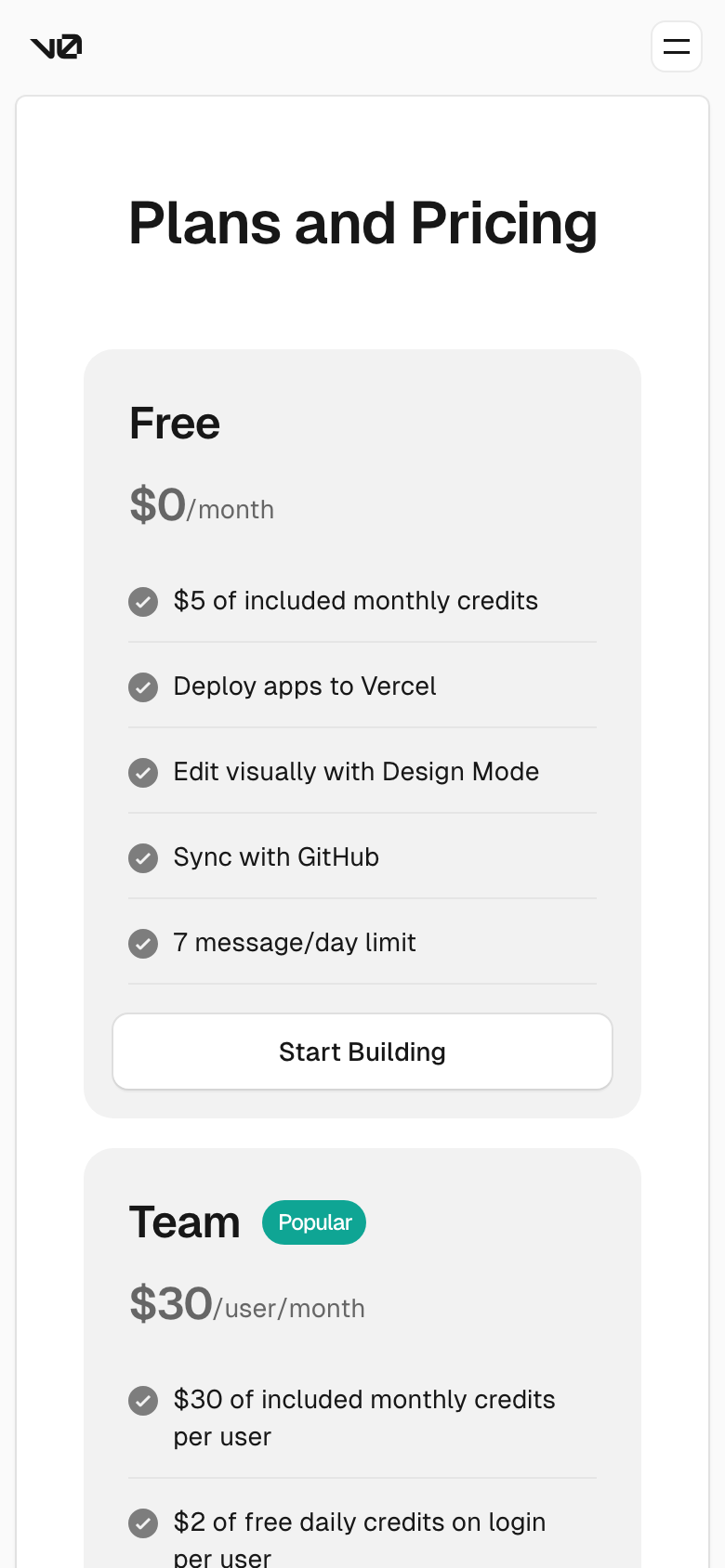The image size is (725, 1568).
Task: Click checkmark icon beside Deploy apps to Vercel
Action: (143, 687)
